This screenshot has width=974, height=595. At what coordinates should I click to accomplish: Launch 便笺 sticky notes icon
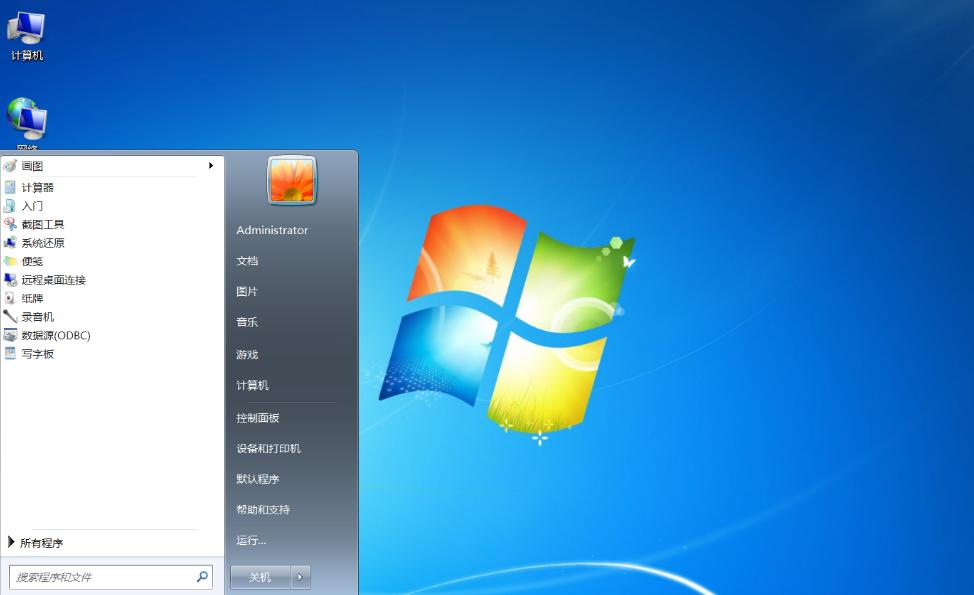click(x=10, y=261)
